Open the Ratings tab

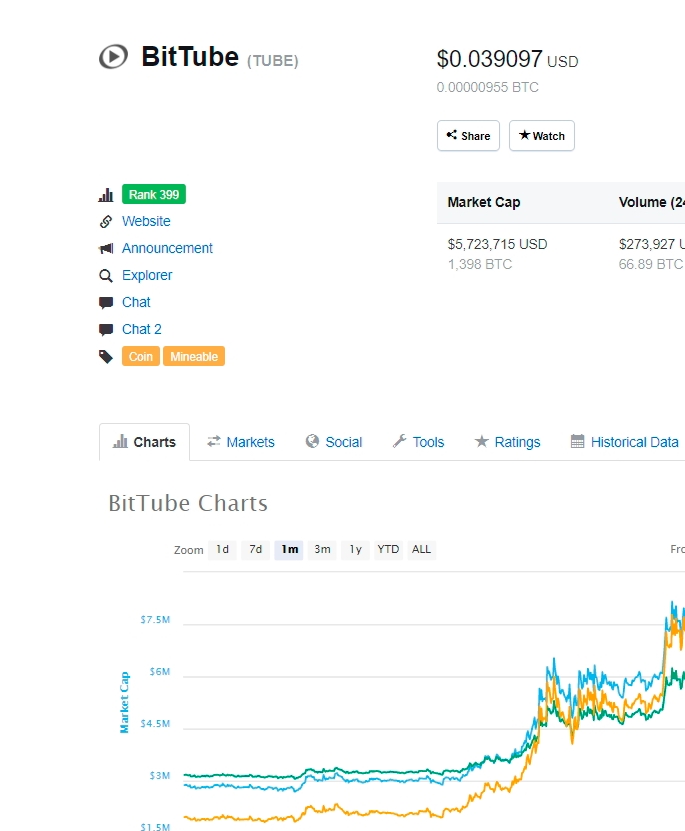click(507, 442)
